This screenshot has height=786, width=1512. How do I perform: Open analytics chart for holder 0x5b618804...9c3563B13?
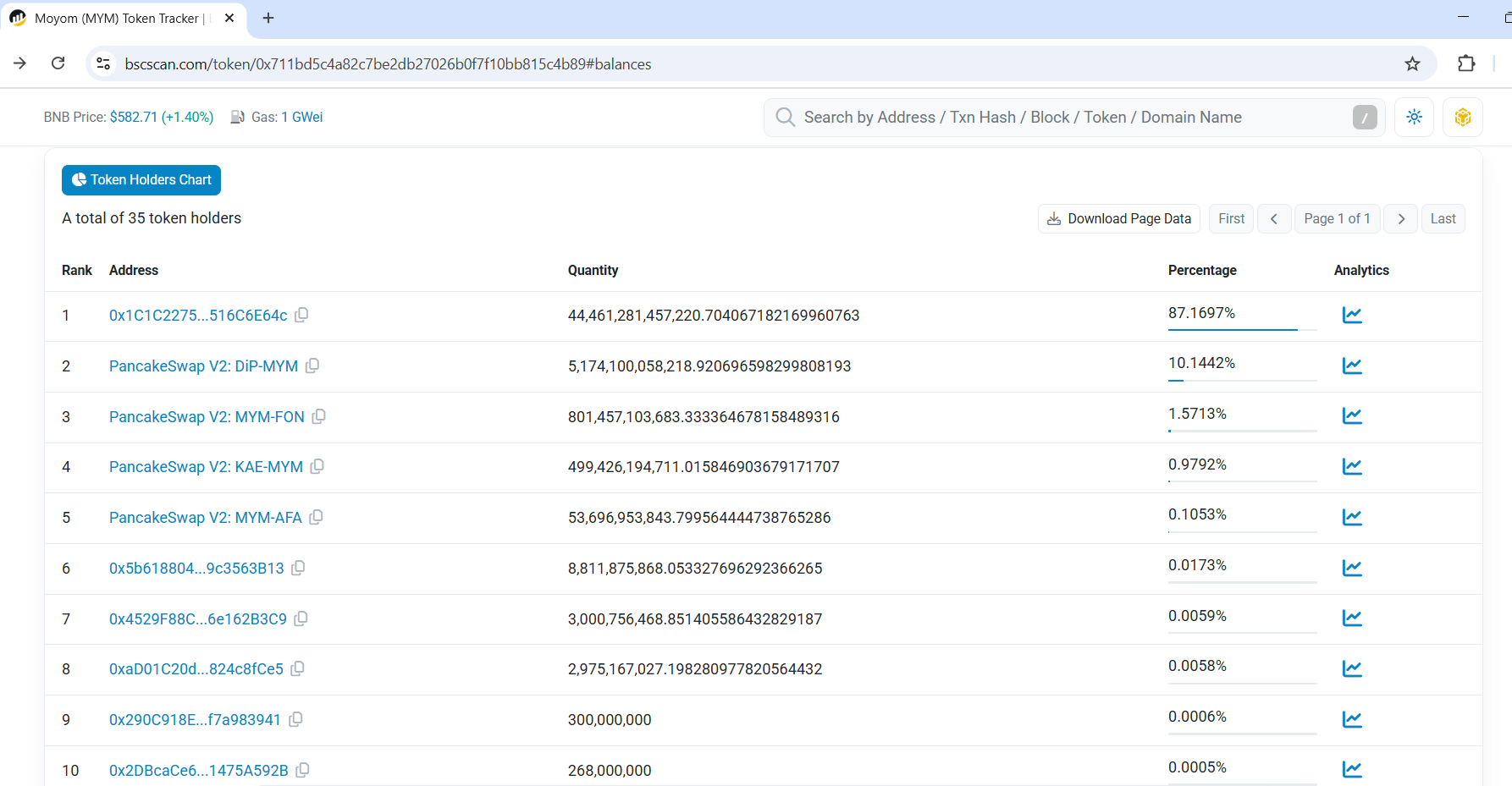pos(1352,568)
